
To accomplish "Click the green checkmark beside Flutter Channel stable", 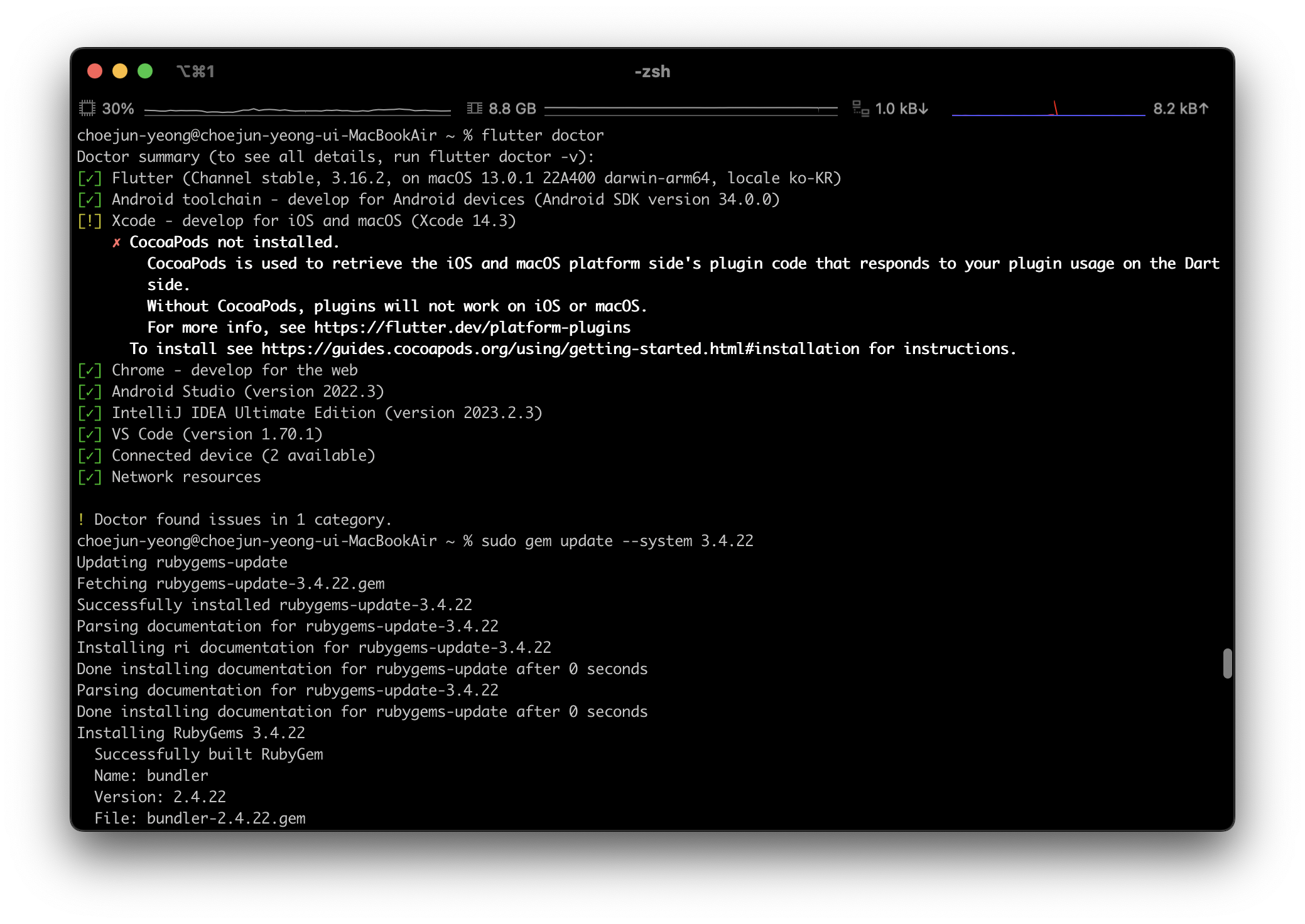I will click(89, 178).
